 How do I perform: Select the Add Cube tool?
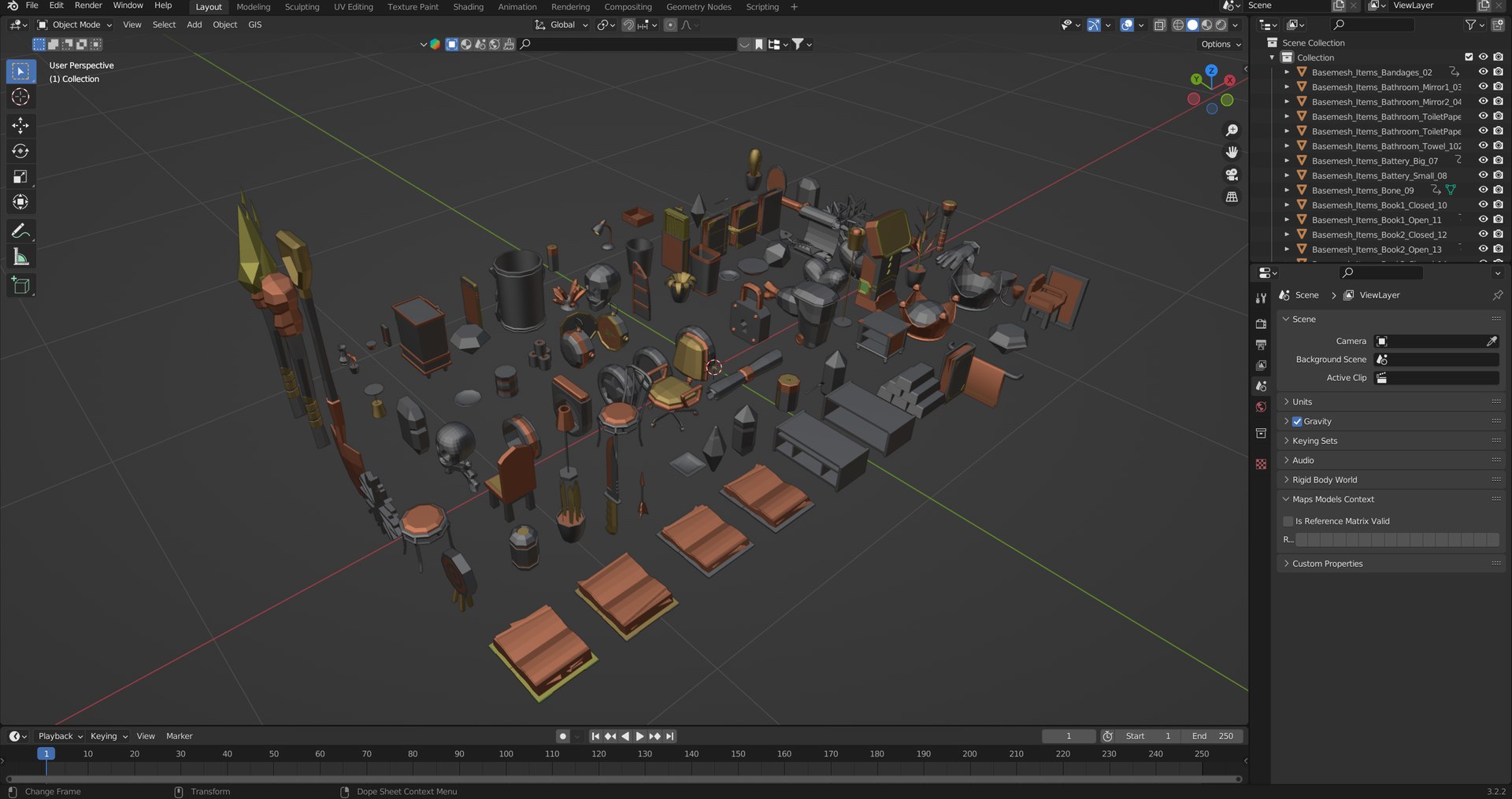tap(20, 286)
